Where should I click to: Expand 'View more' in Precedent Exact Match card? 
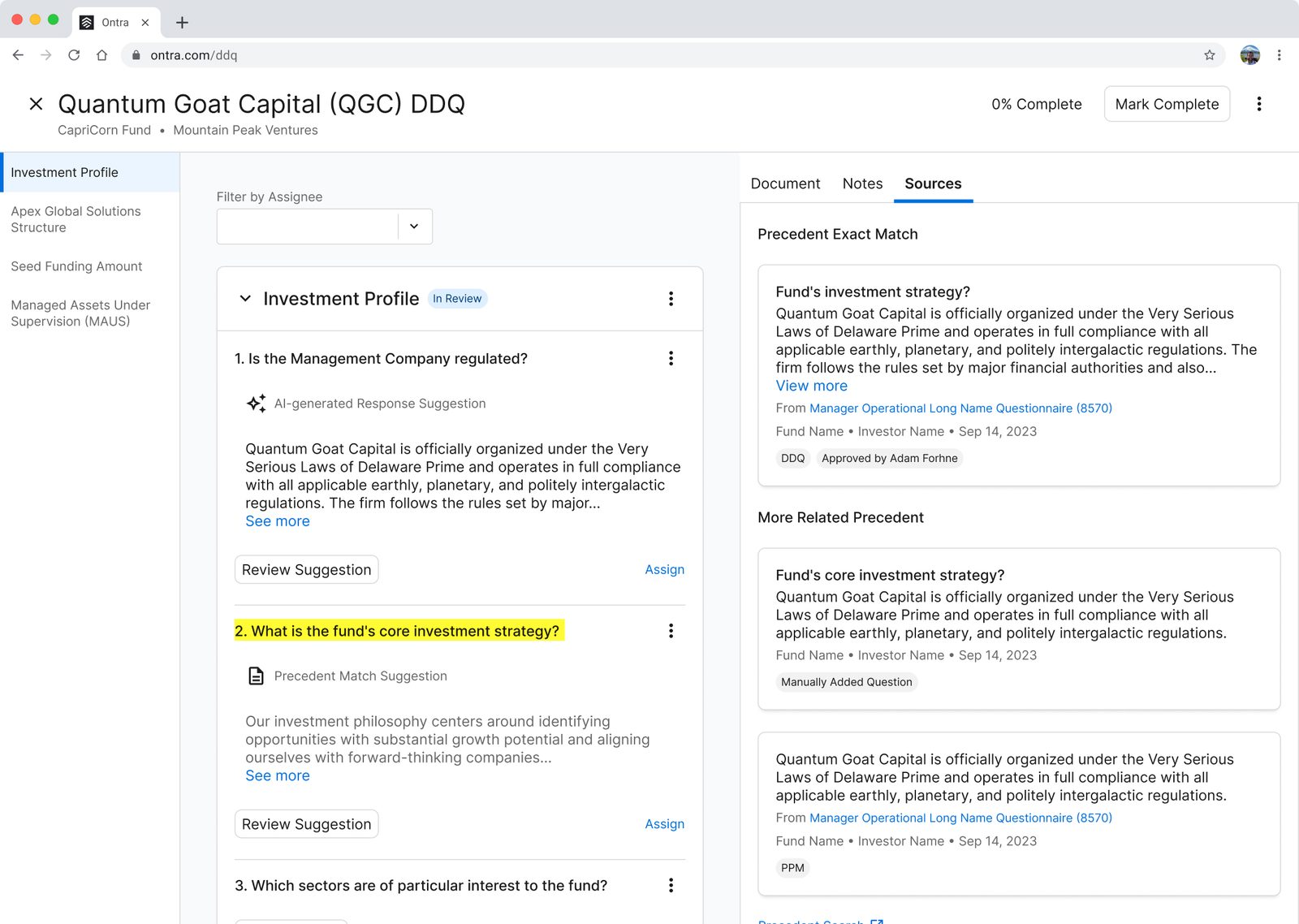pyautogui.click(x=811, y=386)
